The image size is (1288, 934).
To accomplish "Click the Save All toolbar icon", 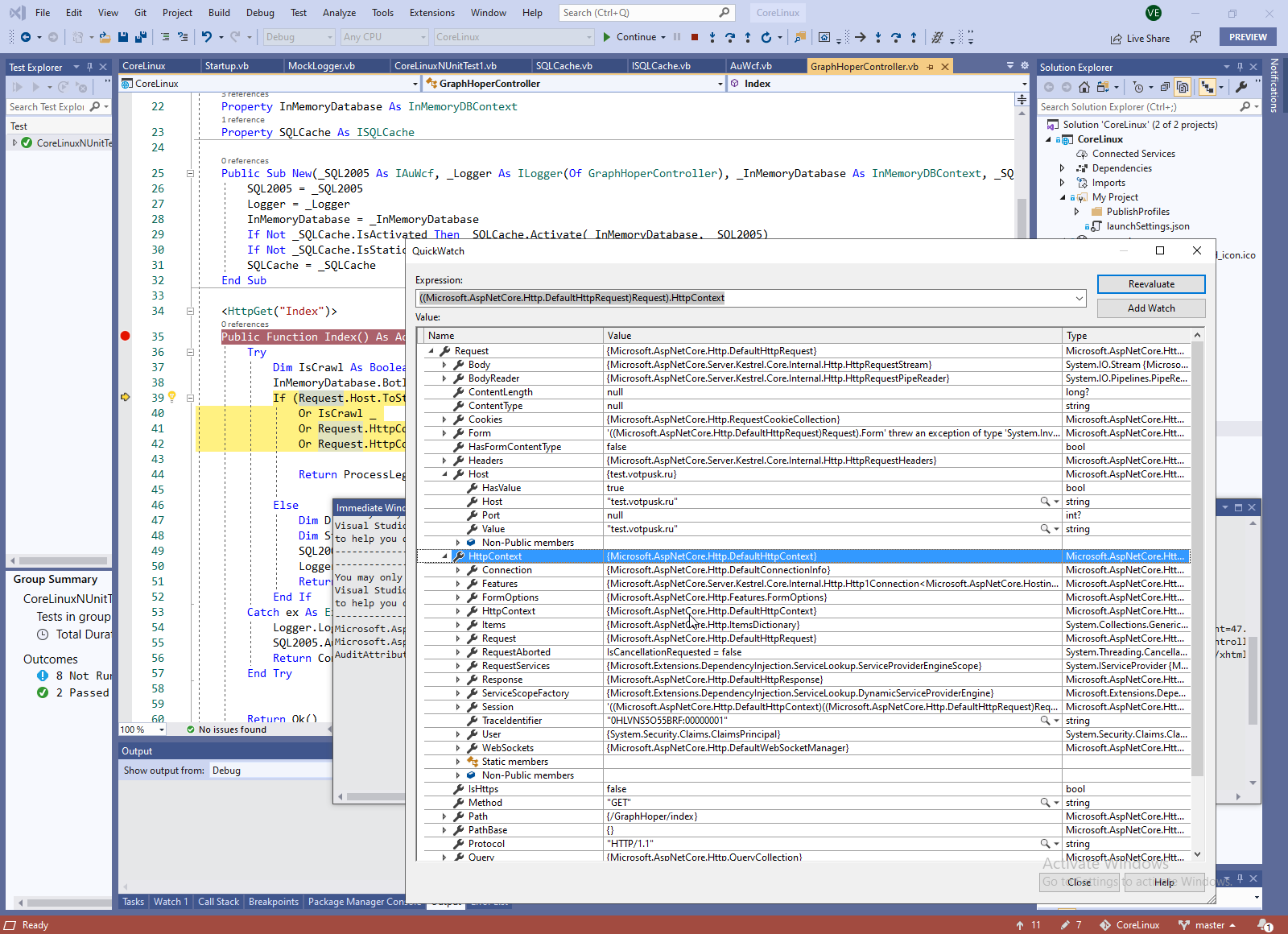I will pyautogui.click(x=140, y=37).
